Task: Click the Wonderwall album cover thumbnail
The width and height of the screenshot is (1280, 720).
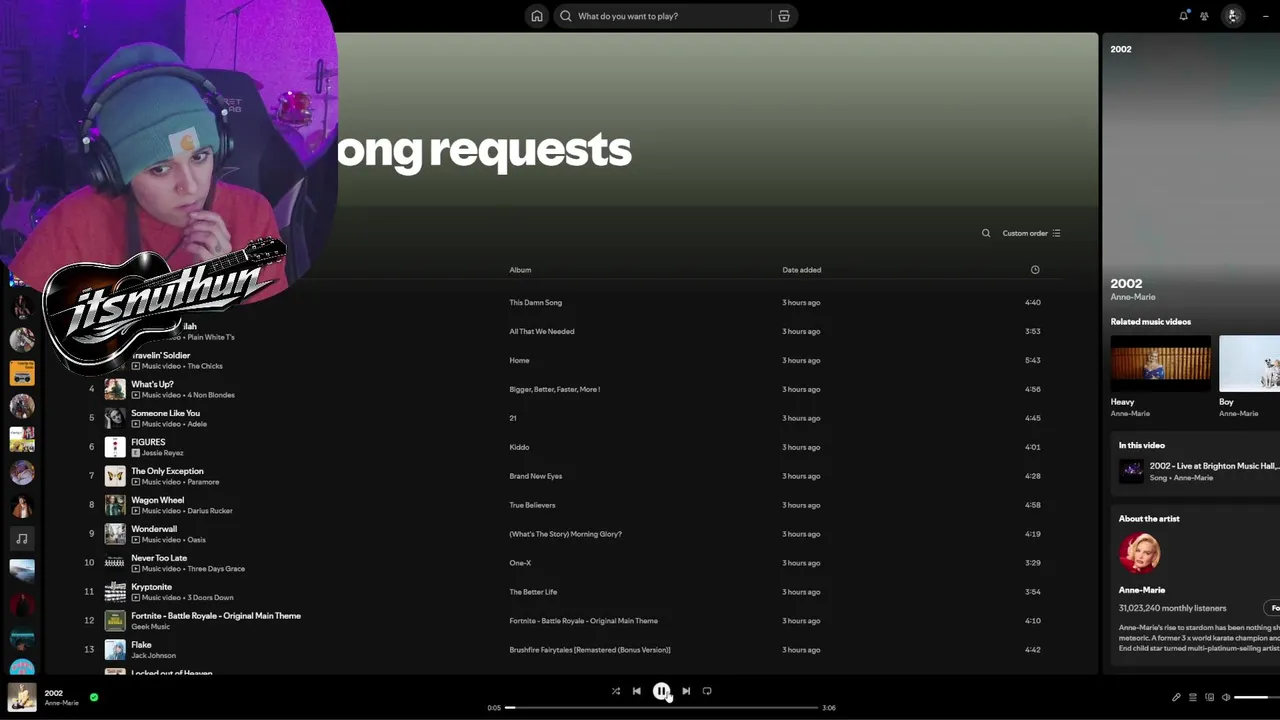Action: point(115,534)
